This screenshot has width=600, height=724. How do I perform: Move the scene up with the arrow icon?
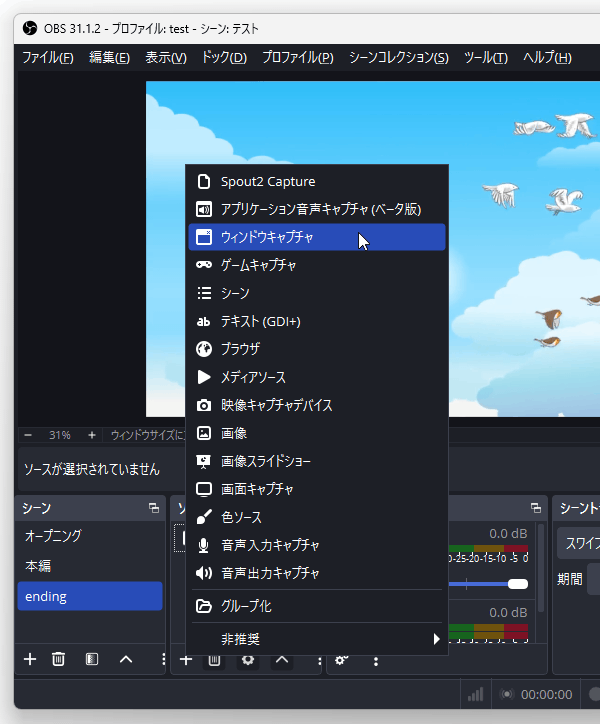(x=126, y=659)
